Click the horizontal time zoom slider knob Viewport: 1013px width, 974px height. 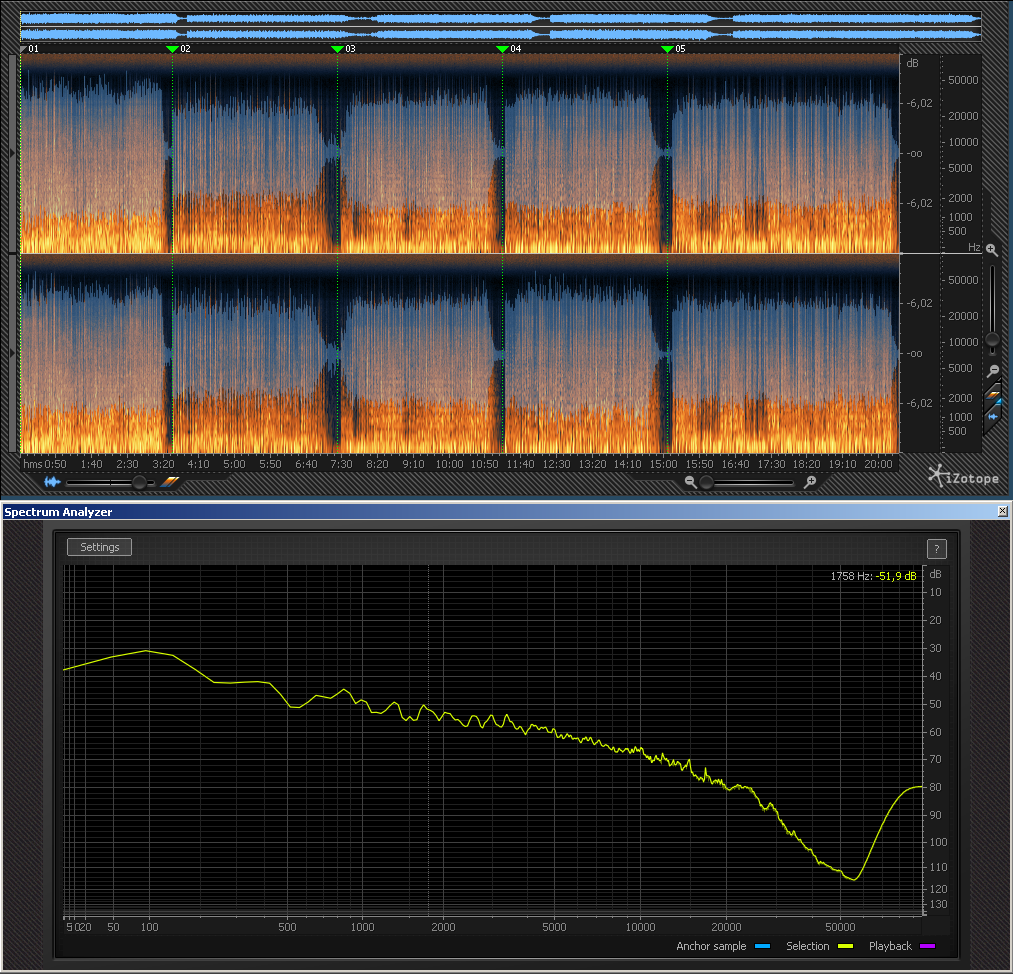coord(707,482)
